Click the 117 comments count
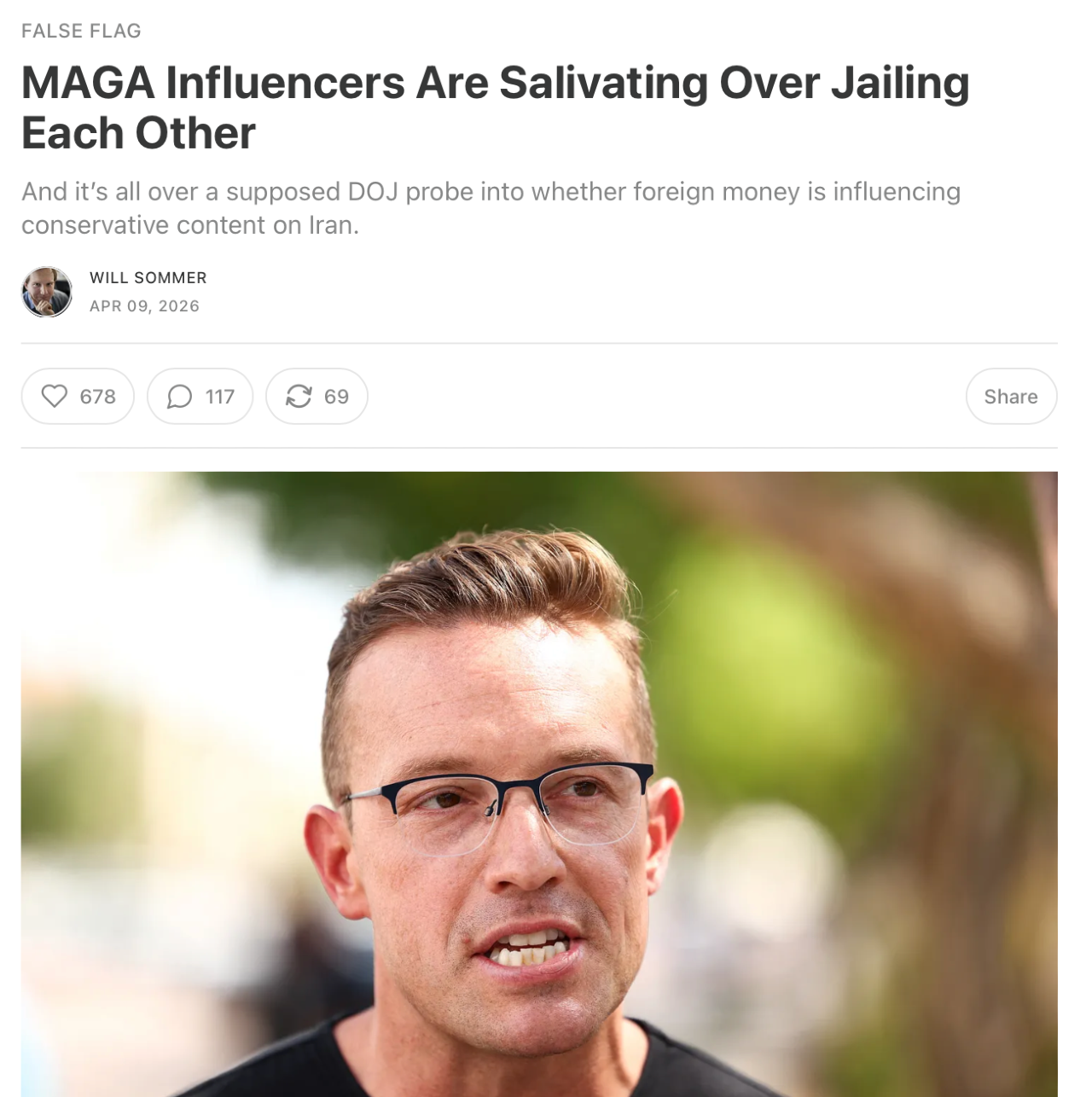1092x1097 pixels. coord(220,397)
